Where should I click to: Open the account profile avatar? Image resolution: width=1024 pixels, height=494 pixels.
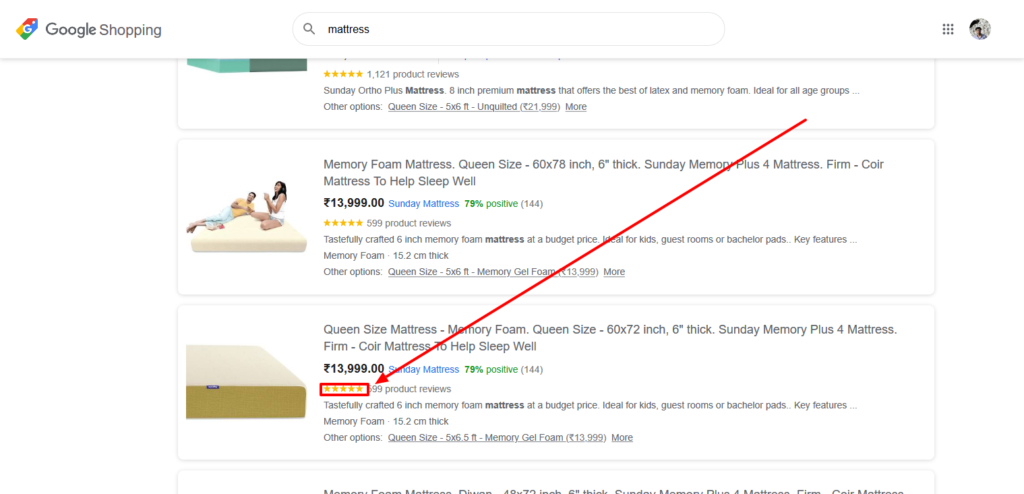(980, 29)
